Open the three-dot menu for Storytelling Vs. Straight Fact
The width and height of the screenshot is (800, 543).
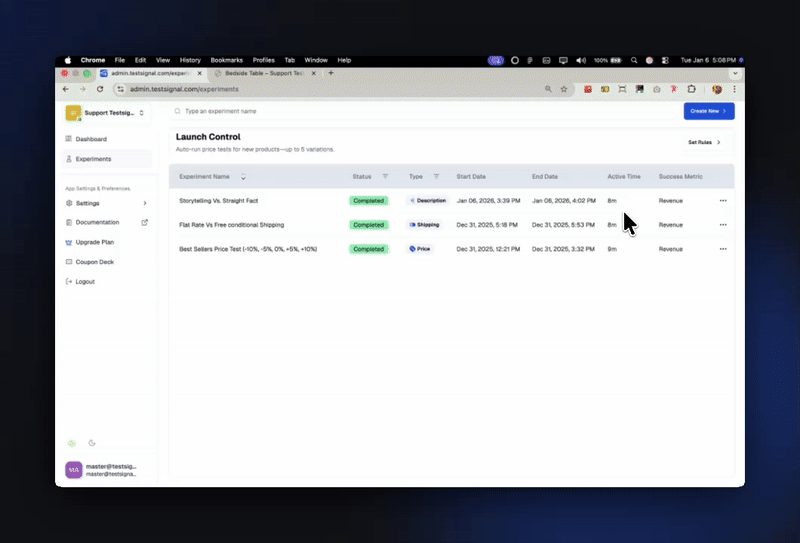click(x=722, y=200)
